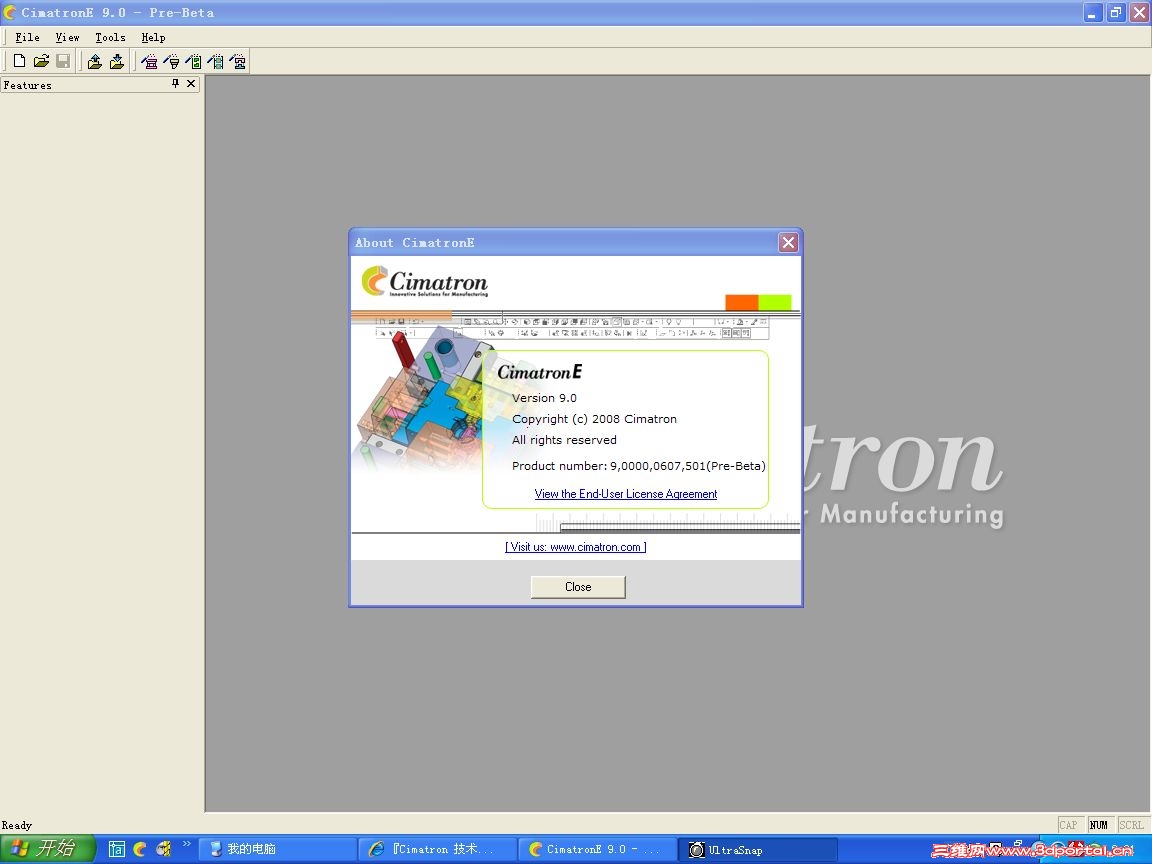The image size is (1152, 864).
Task: Launch the teal die wizard icon
Action: point(237,62)
